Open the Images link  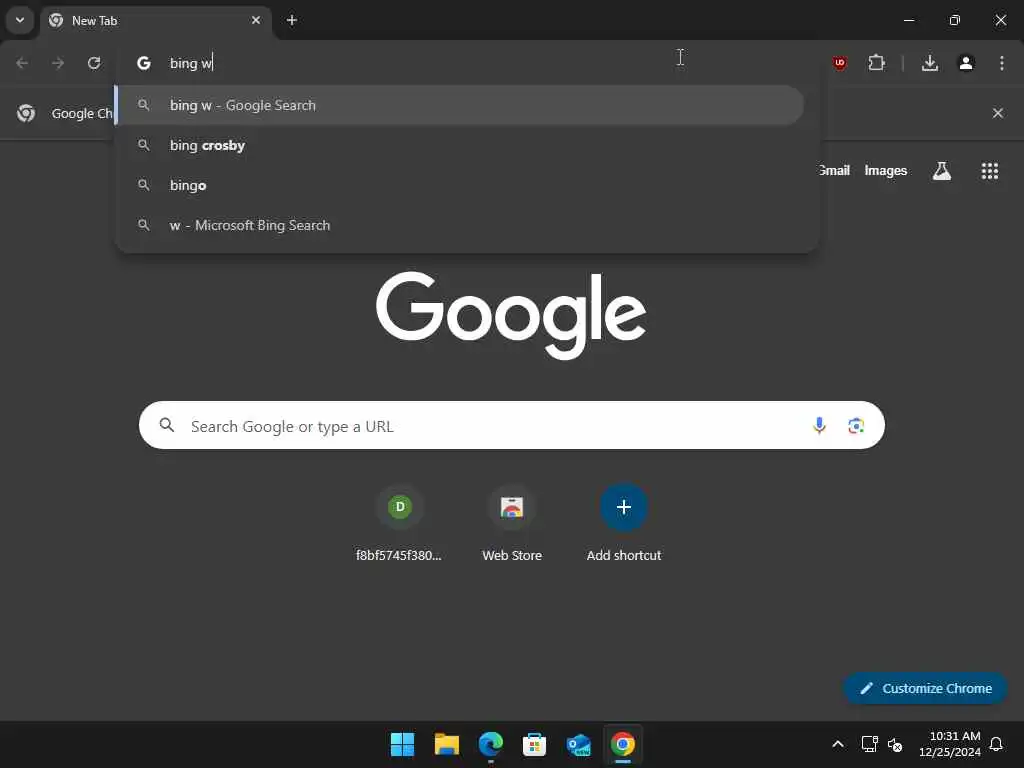886,170
